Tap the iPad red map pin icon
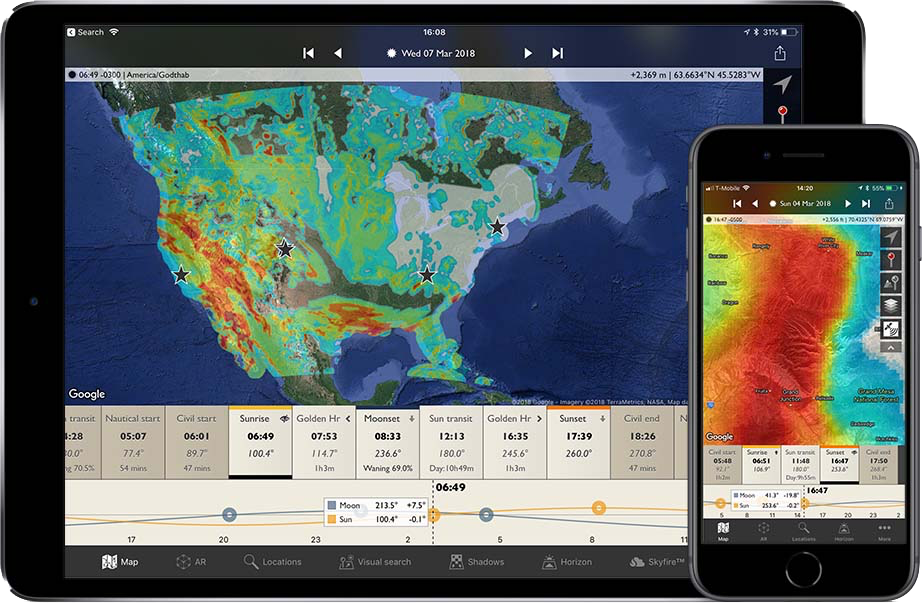The width and height of the screenshot is (922, 606). [783, 113]
